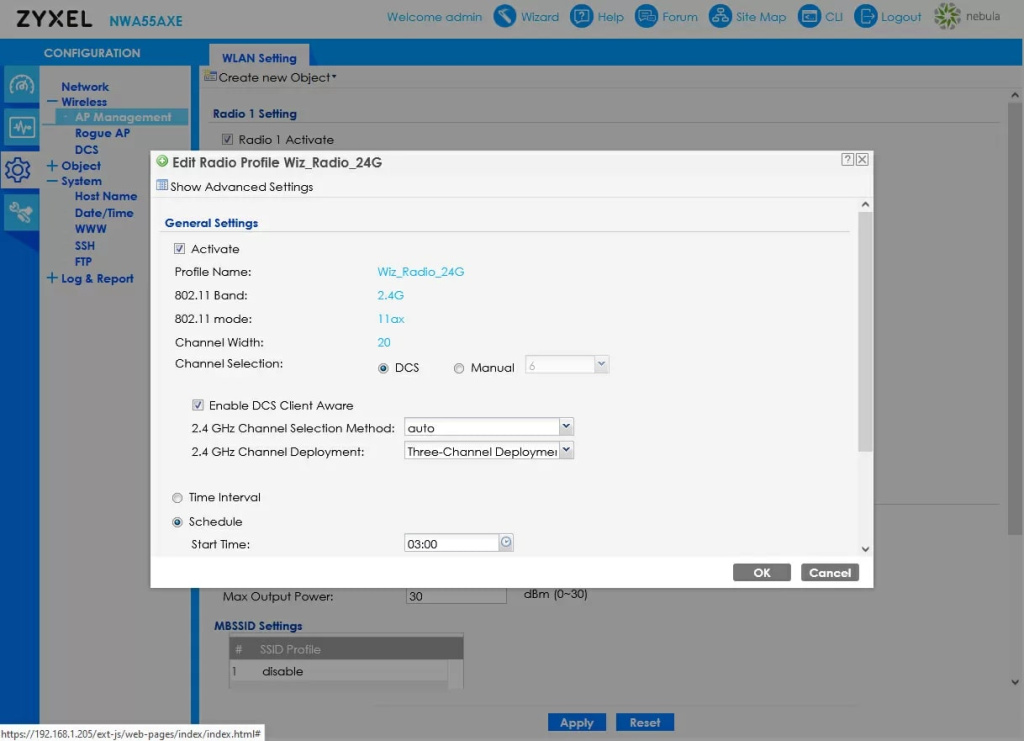The height and width of the screenshot is (741, 1024).
Task: Uncheck the Activate checkbox in General Settings
Action: point(180,249)
